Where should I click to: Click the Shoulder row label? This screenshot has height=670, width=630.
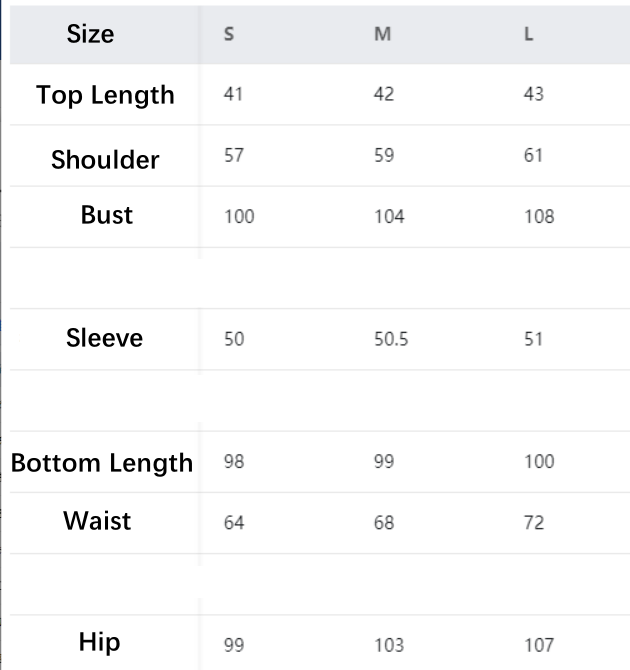click(105, 159)
